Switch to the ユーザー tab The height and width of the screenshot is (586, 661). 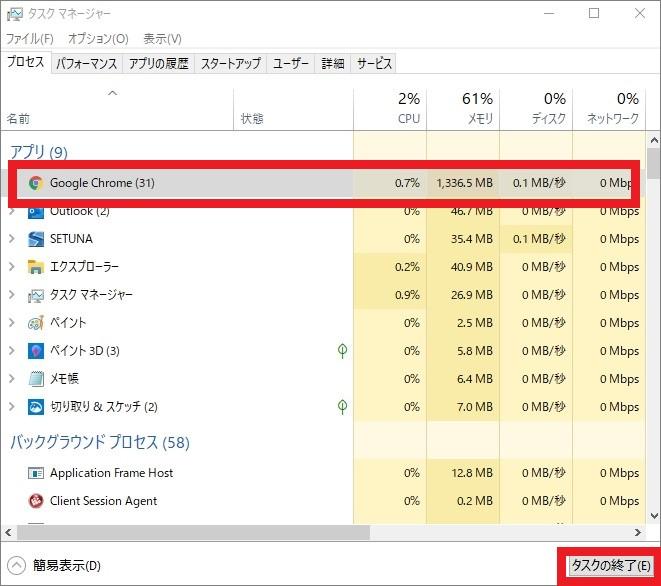(291, 63)
